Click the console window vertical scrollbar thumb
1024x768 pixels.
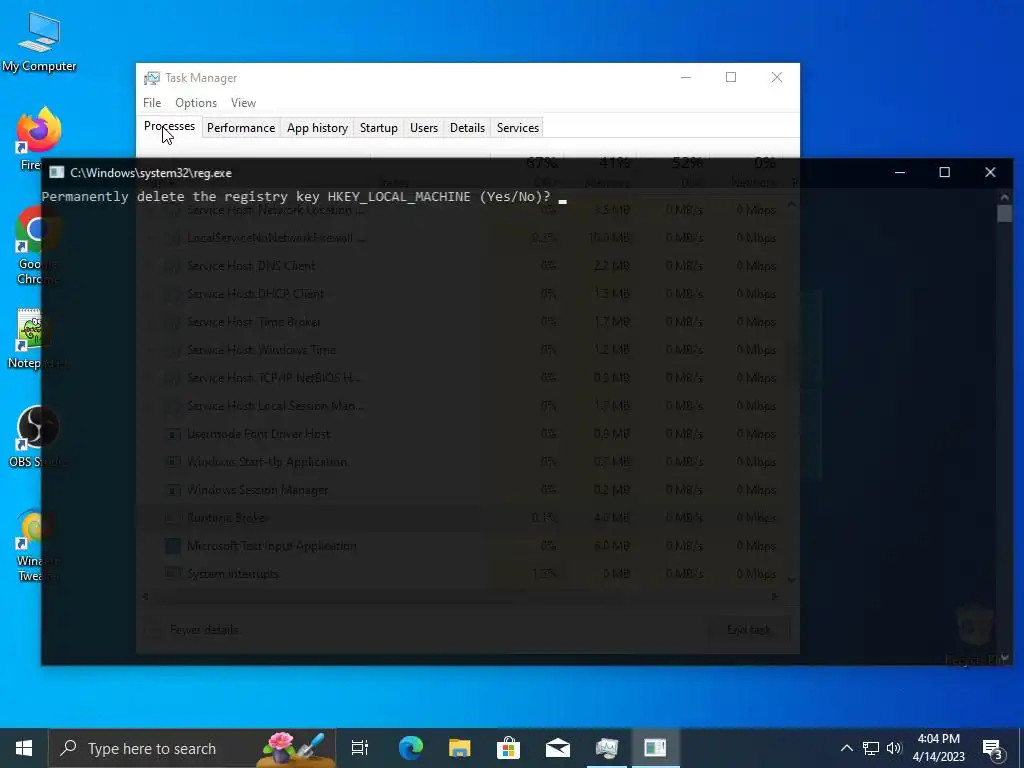1004,214
